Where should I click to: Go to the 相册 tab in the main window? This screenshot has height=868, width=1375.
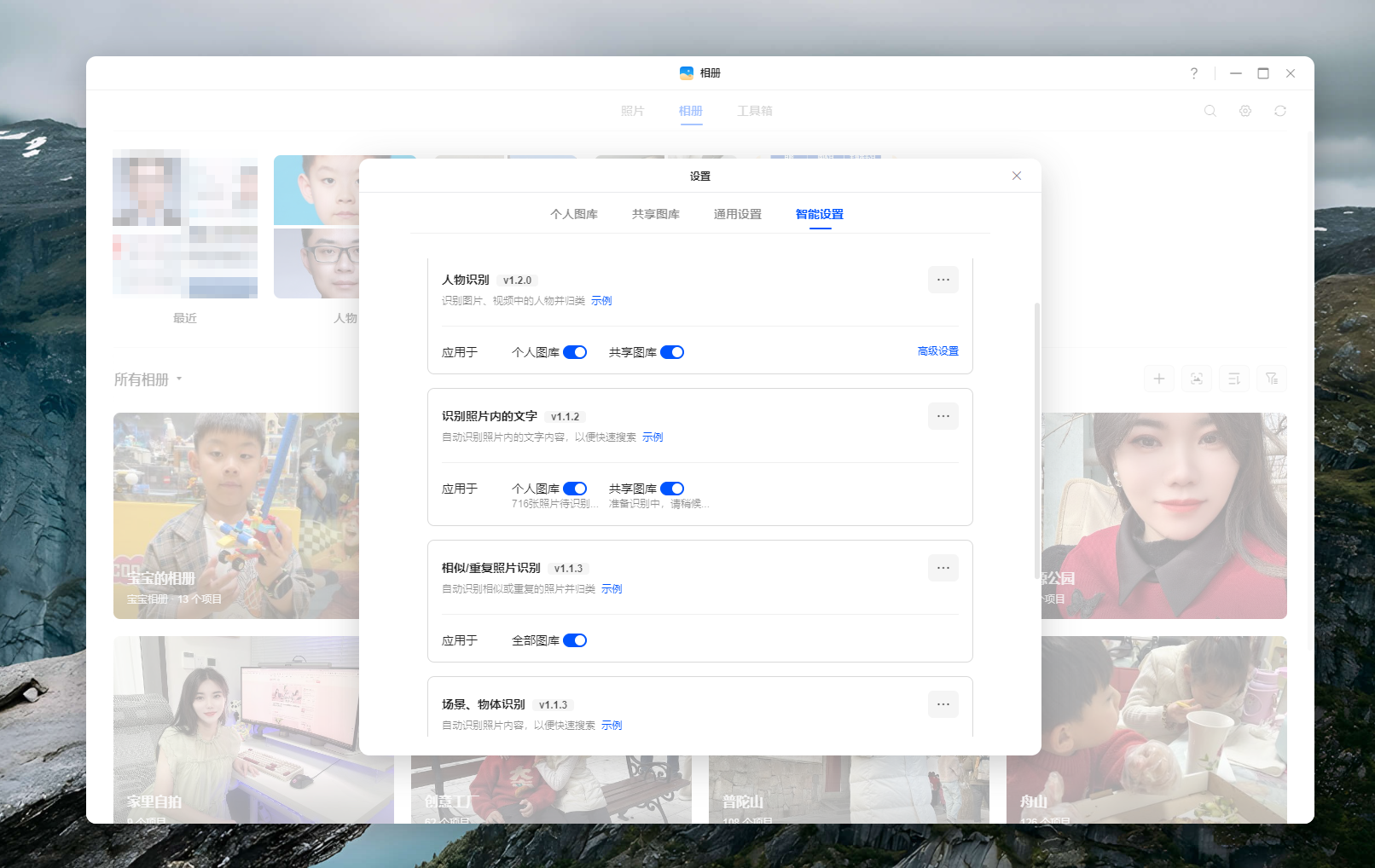pos(691,111)
